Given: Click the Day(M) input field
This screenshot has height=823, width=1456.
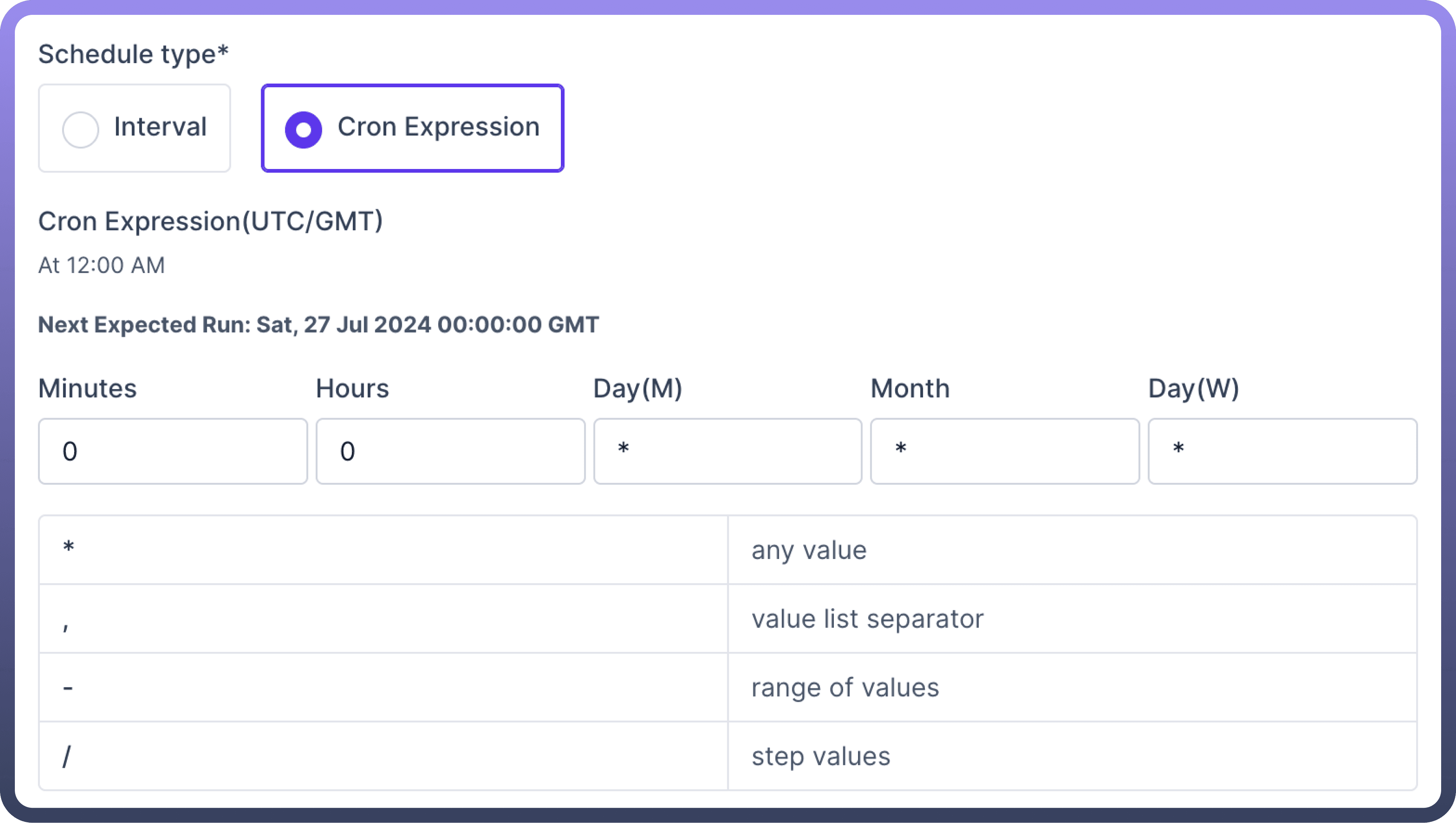Looking at the screenshot, I should (727, 451).
